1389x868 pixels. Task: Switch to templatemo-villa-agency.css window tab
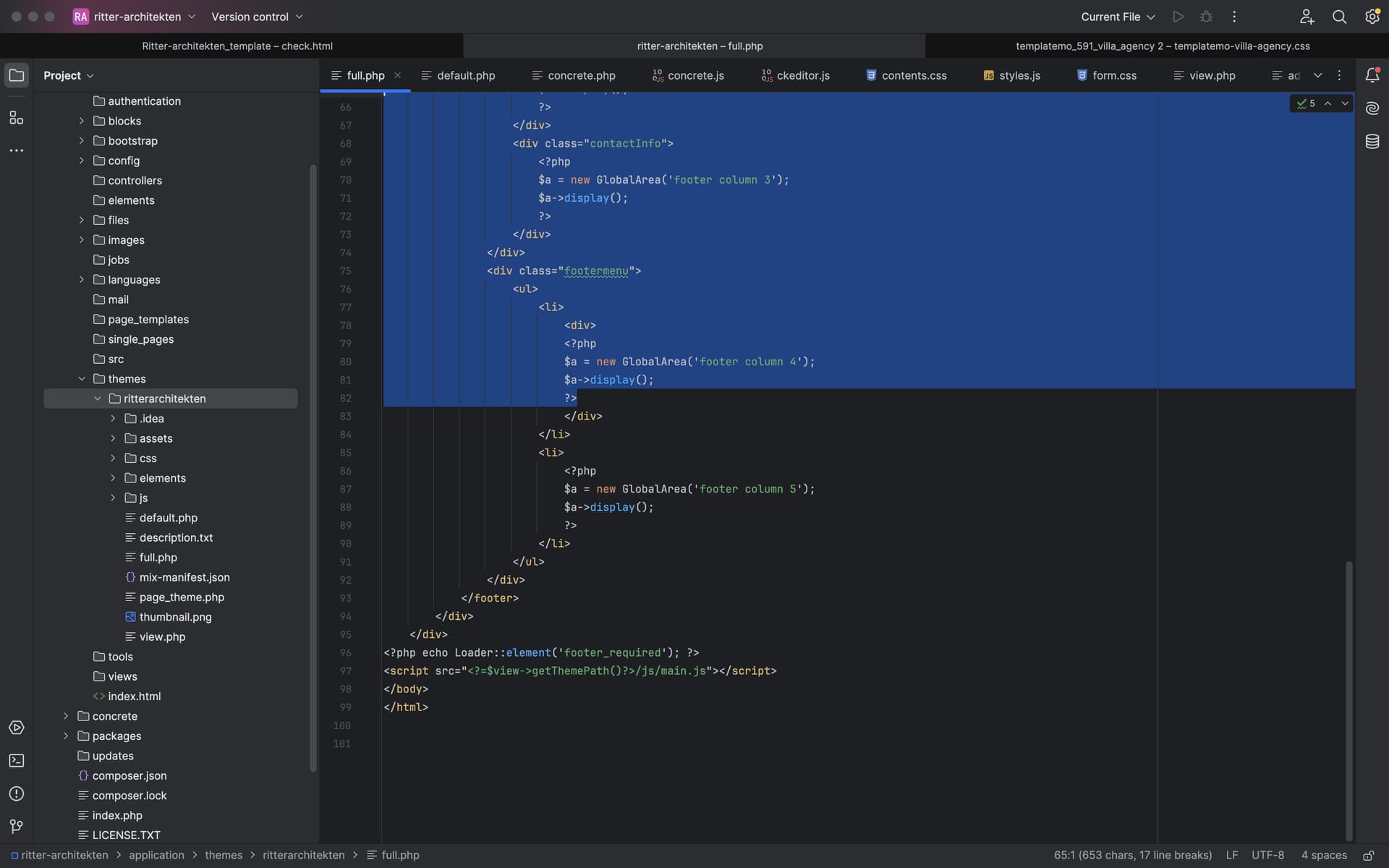(1163, 46)
